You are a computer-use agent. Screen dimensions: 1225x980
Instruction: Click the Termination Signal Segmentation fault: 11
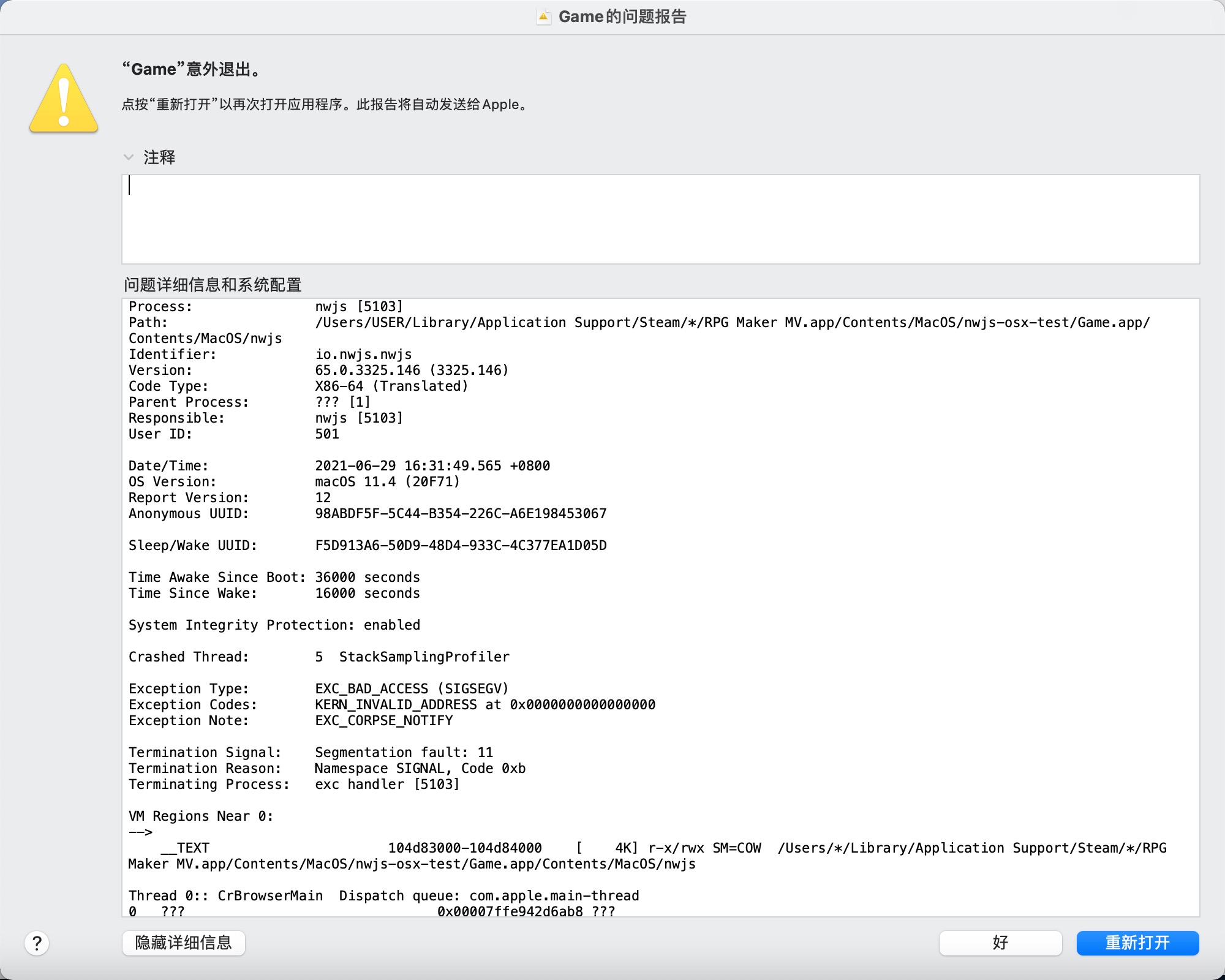pyautogui.click(x=404, y=752)
